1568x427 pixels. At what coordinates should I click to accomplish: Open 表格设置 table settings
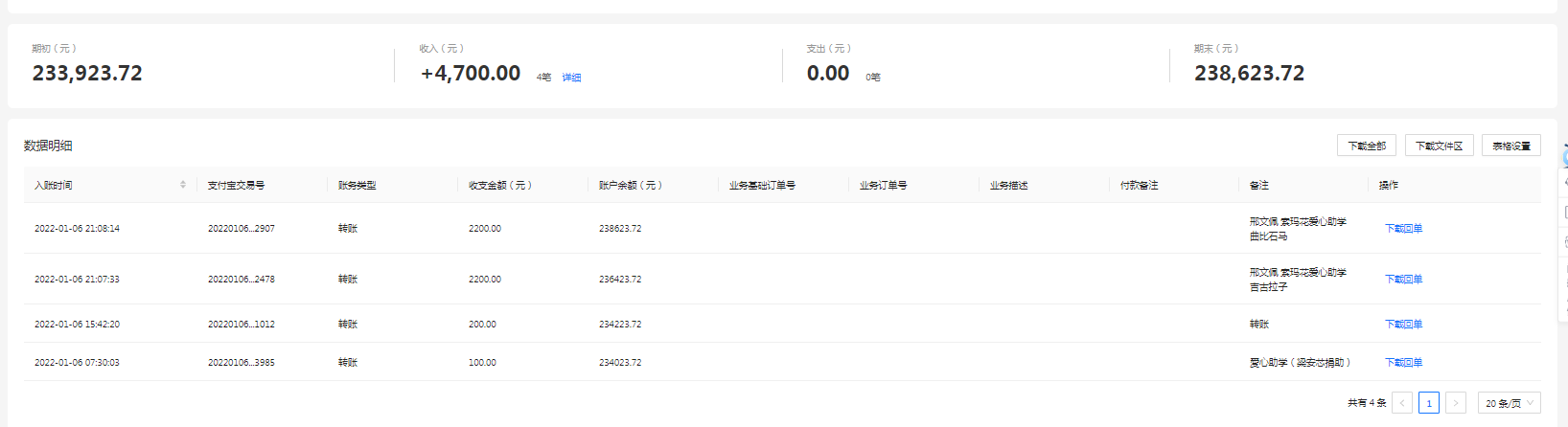pos(1510,146)
